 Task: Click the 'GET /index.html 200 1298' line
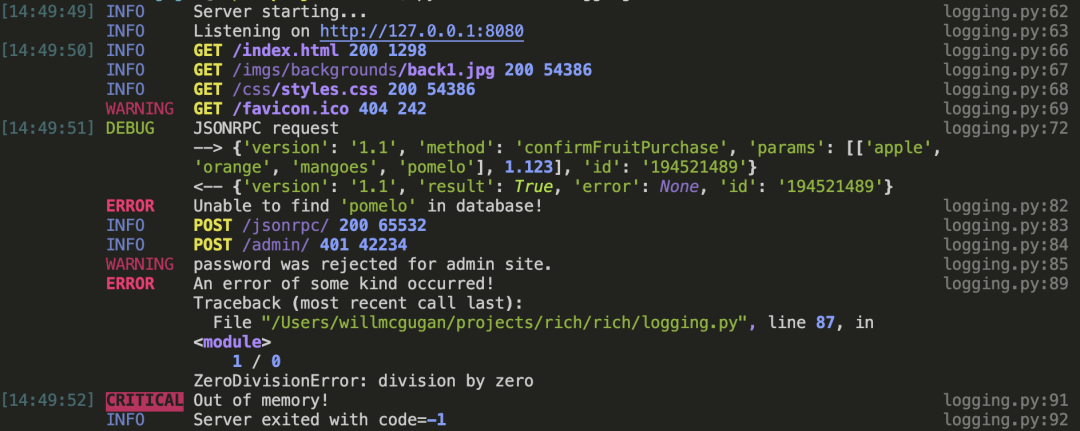point(310,50)
